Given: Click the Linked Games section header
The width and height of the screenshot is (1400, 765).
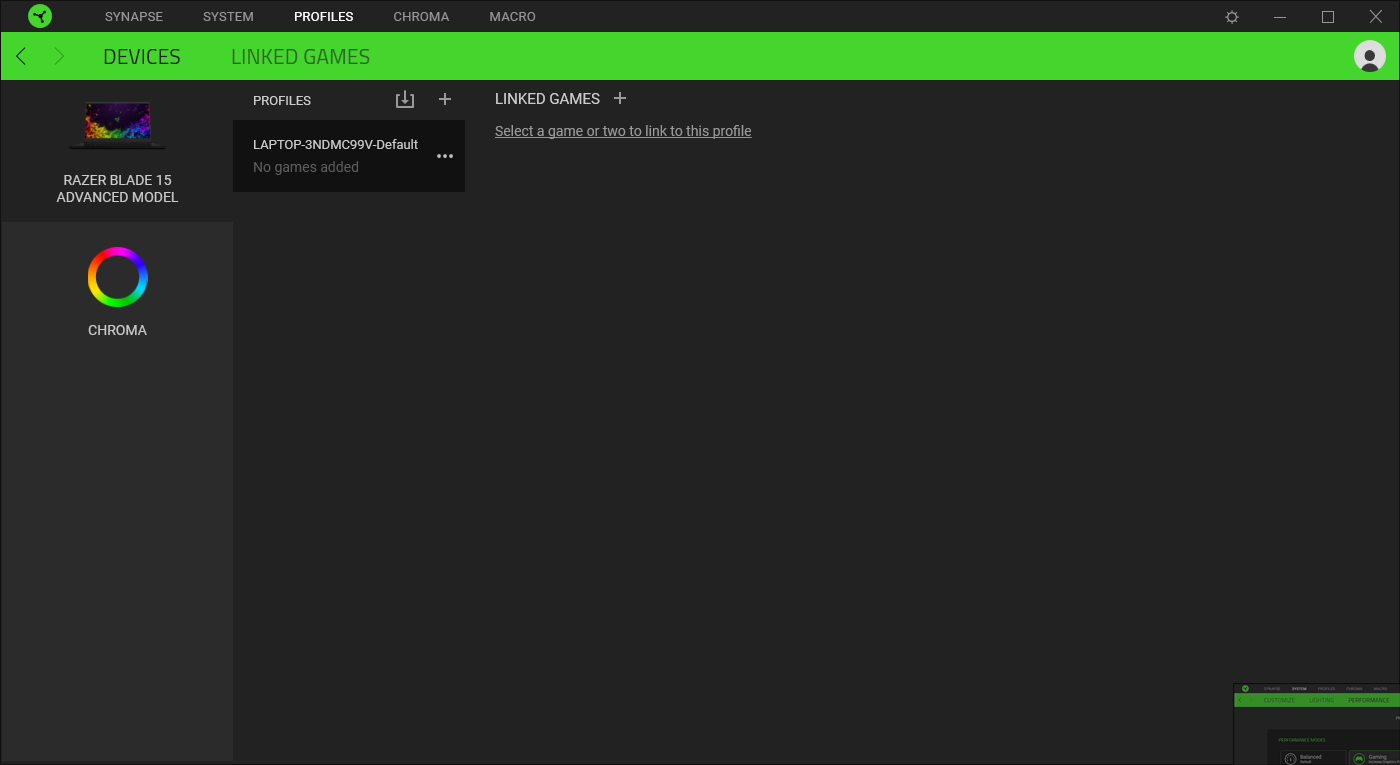Looking at the screenshot, I should tap(547, 99).
